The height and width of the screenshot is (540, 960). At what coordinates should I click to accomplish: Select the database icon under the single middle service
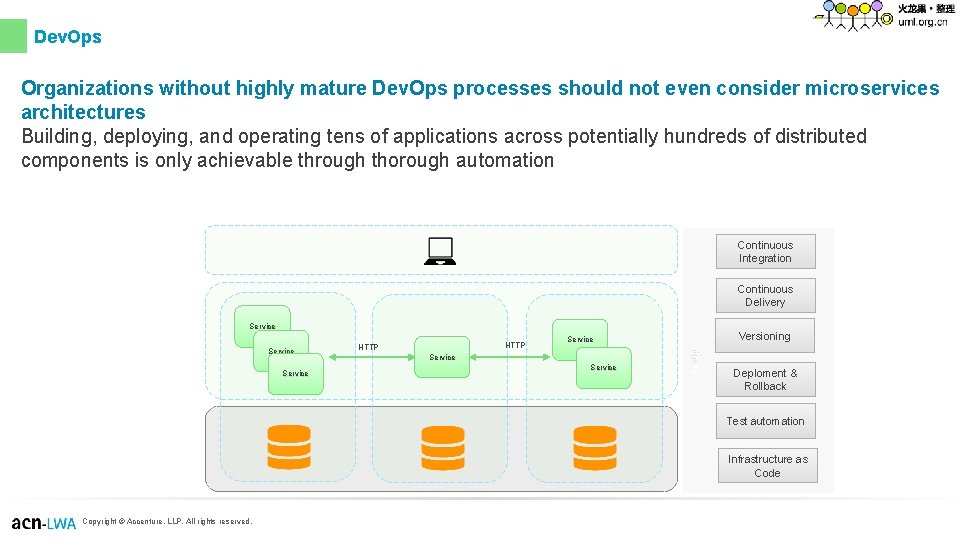pos(443,448)
